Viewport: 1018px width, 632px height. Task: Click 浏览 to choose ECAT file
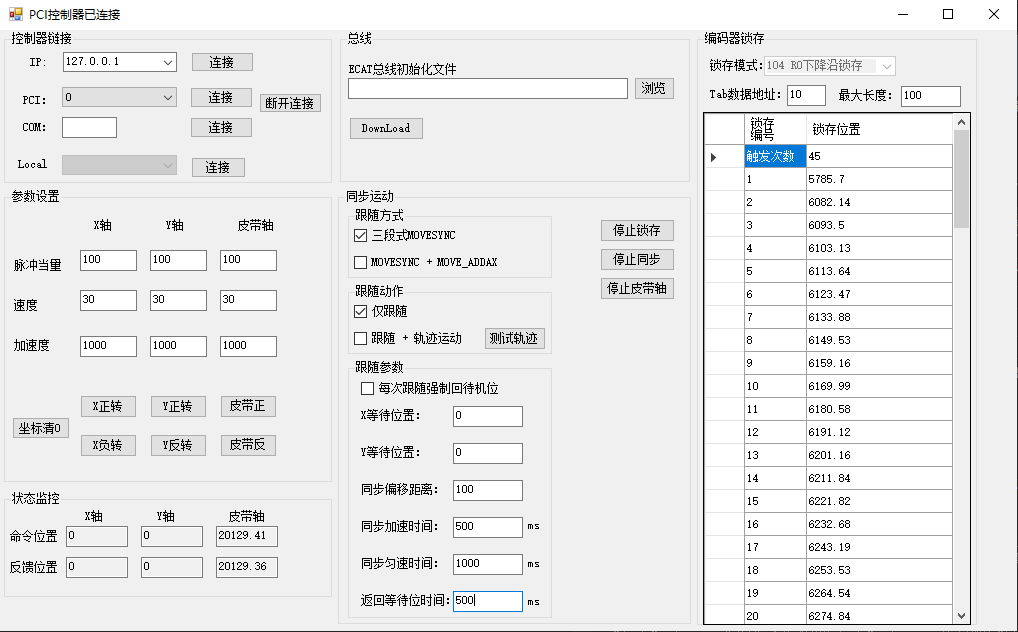click(x=654, y=88)
